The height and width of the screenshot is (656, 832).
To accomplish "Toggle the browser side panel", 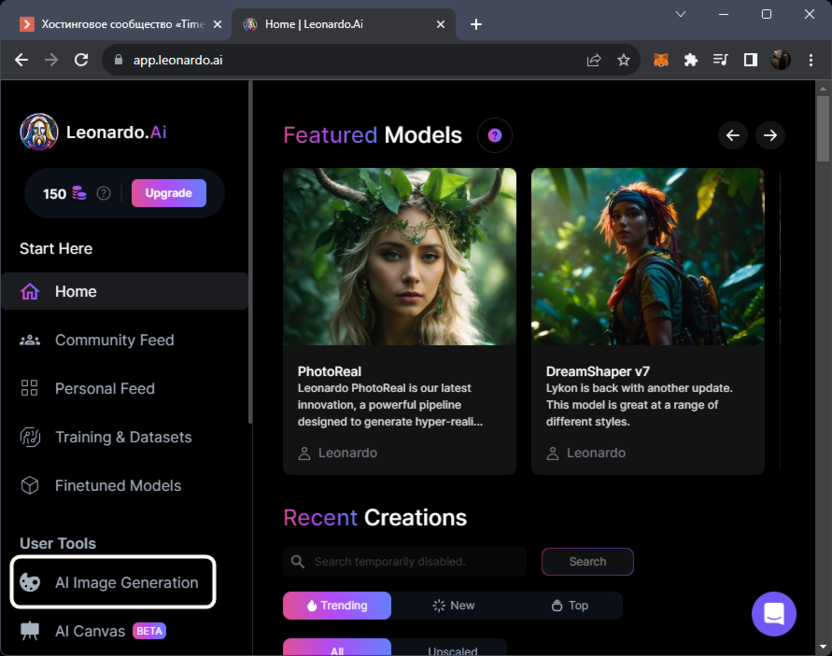I will click(x=750, y=60).
